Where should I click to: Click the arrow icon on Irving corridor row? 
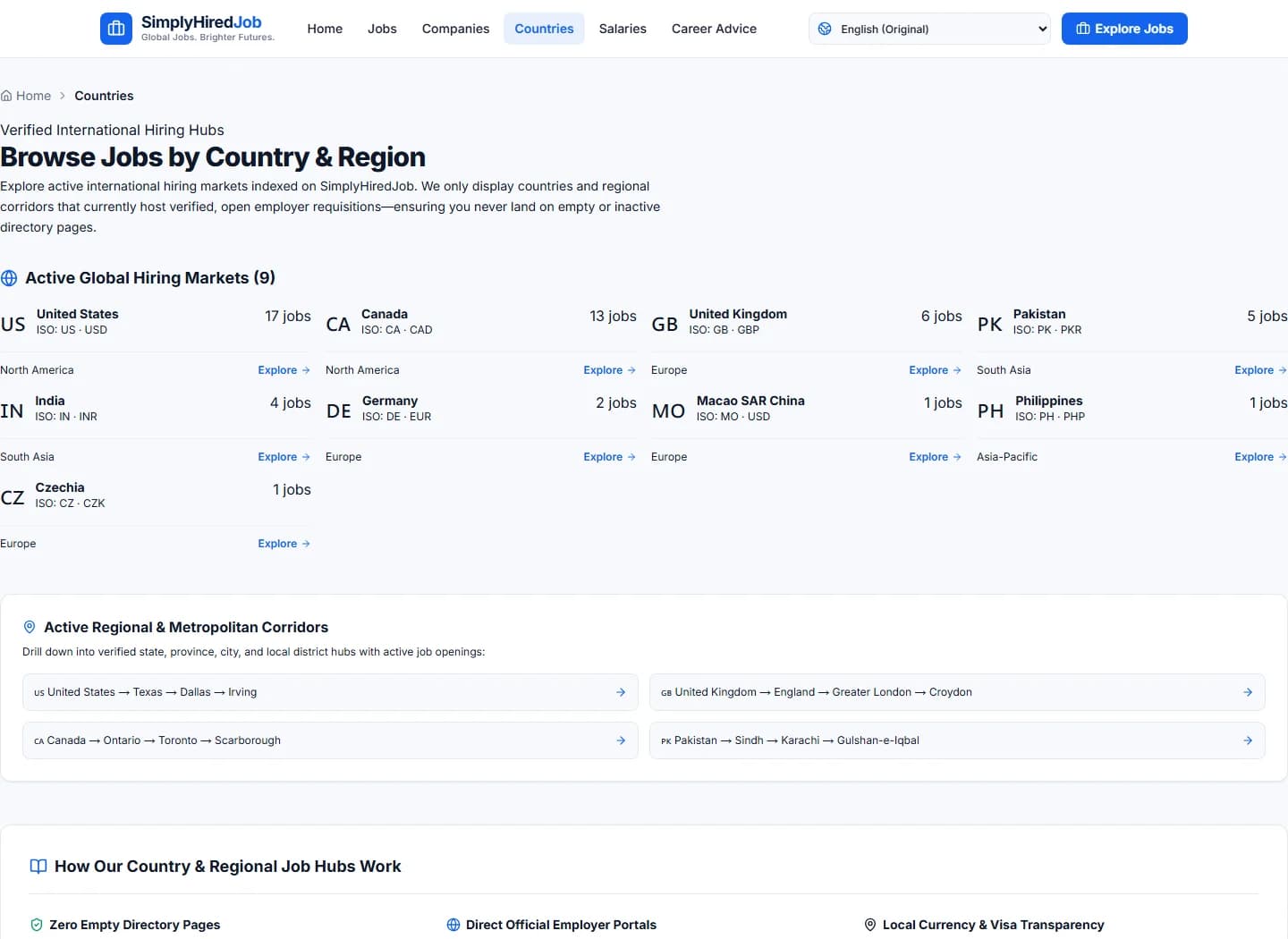(x=621, y=692)
